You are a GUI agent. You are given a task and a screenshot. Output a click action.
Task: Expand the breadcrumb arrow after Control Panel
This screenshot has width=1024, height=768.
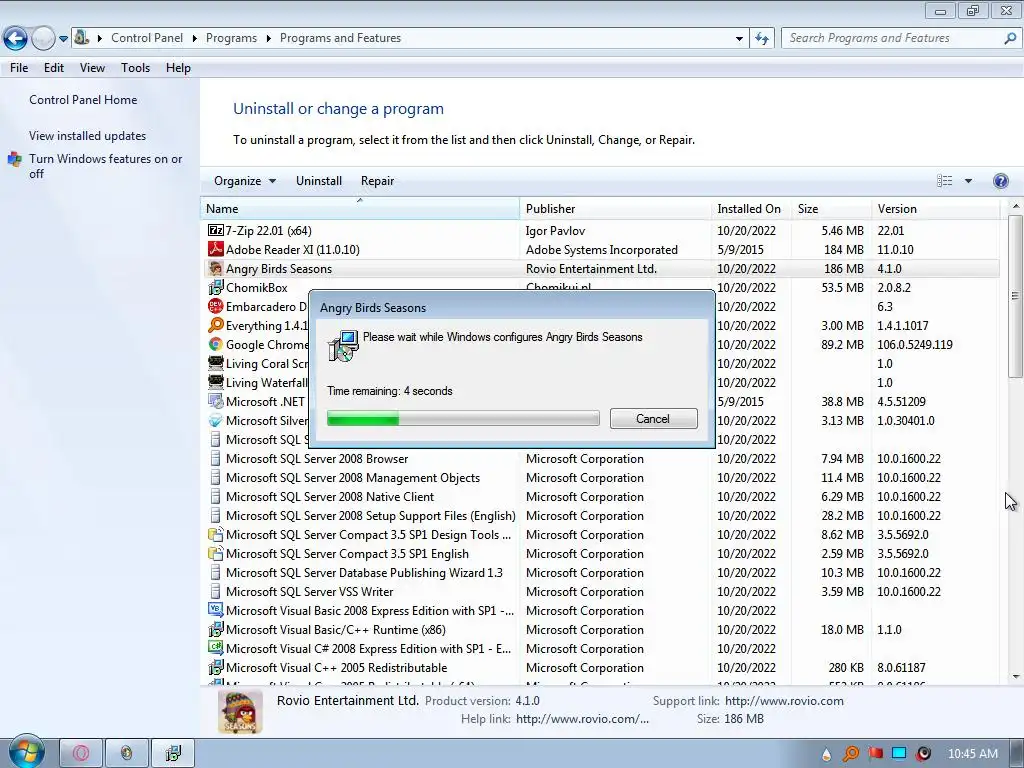point(195,38)
